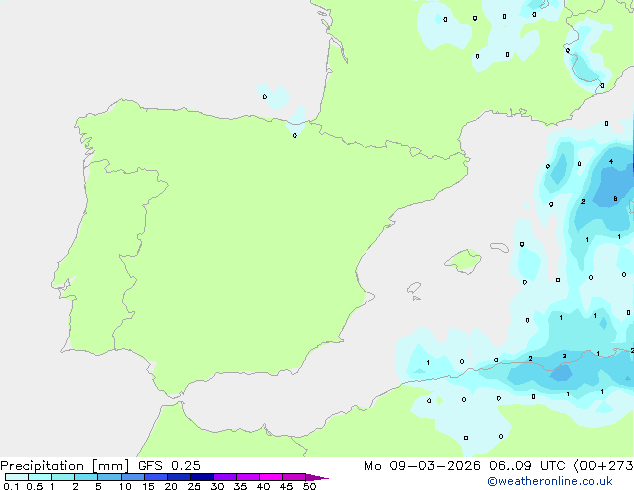The image size is (634, 490).
Task: Click the 'GFS 0.25' model label
Action: [169, 466]
